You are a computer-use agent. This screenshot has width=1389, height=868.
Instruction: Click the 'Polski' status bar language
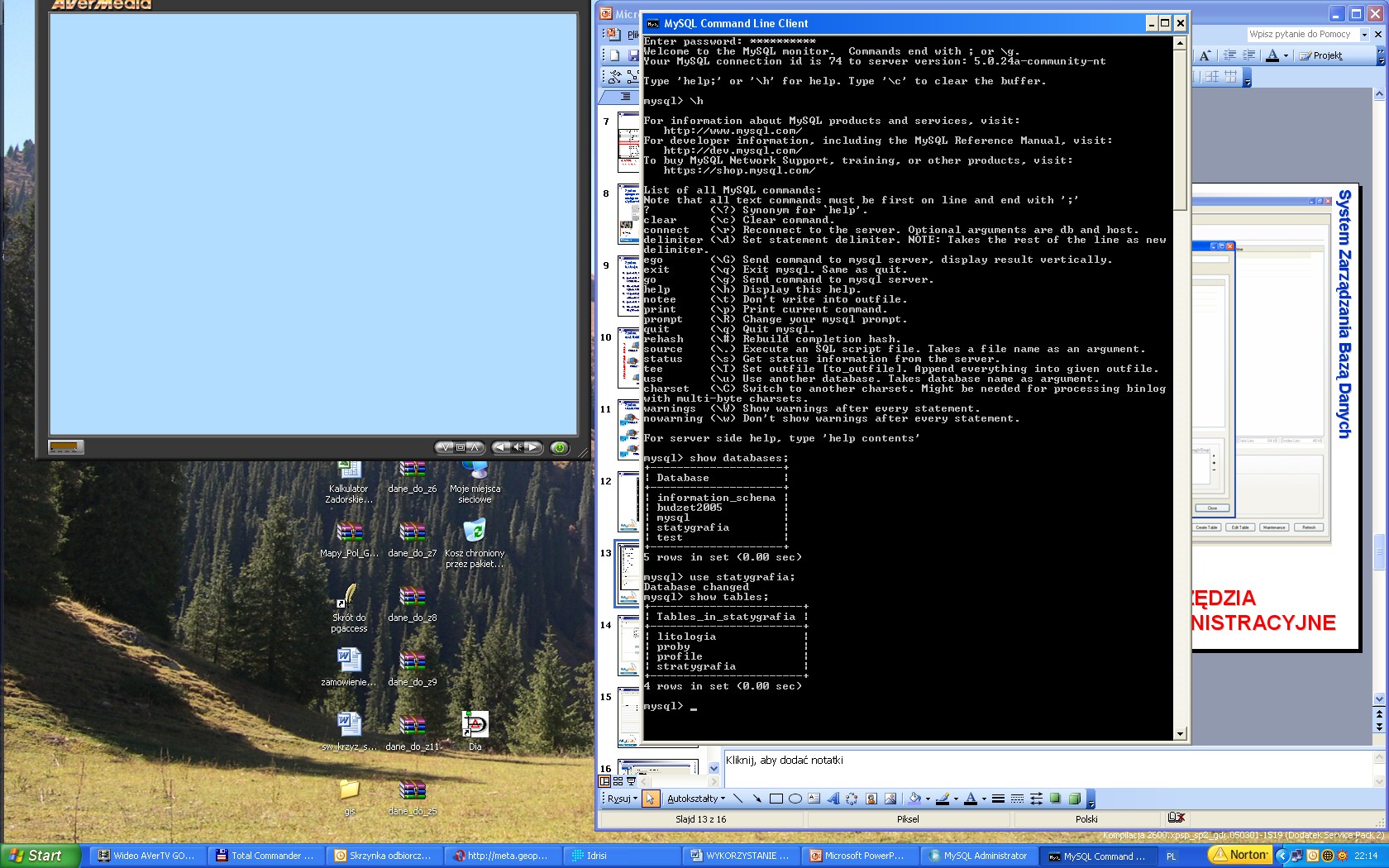(x=1086, y=819)
